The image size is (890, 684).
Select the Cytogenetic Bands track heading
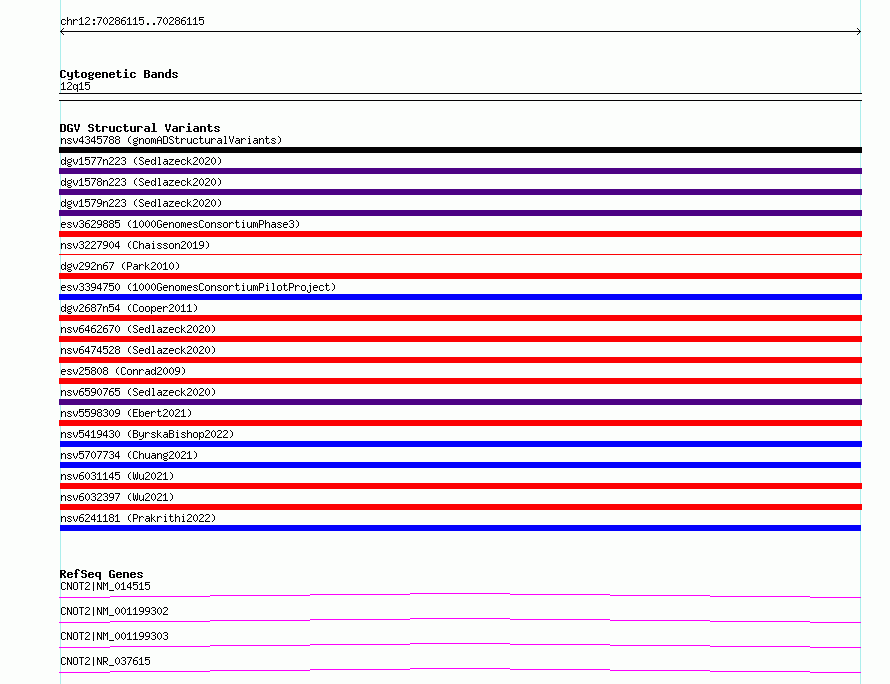pos(119,74)
